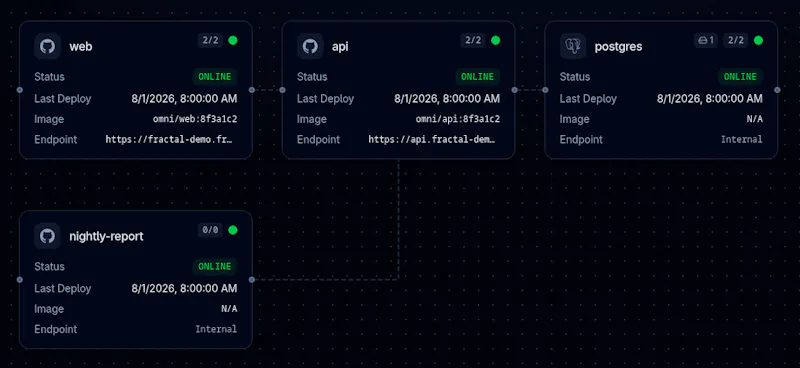Viewport: 800px width, 368px height.
Task: Click Internal endpoint value on nightly-report card
Action: click(216, 329)
